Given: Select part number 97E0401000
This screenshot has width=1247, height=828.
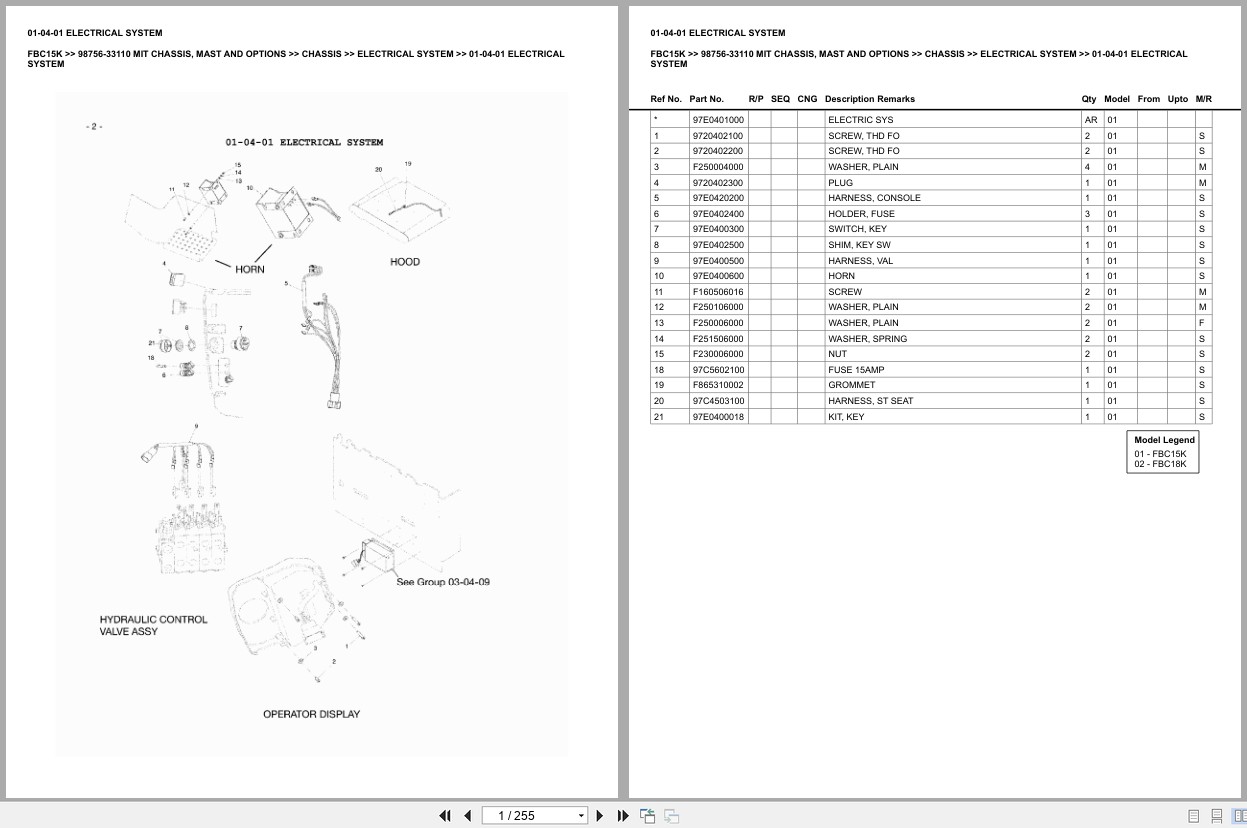Looking at the screenshot, I should [x=718, y=120].
